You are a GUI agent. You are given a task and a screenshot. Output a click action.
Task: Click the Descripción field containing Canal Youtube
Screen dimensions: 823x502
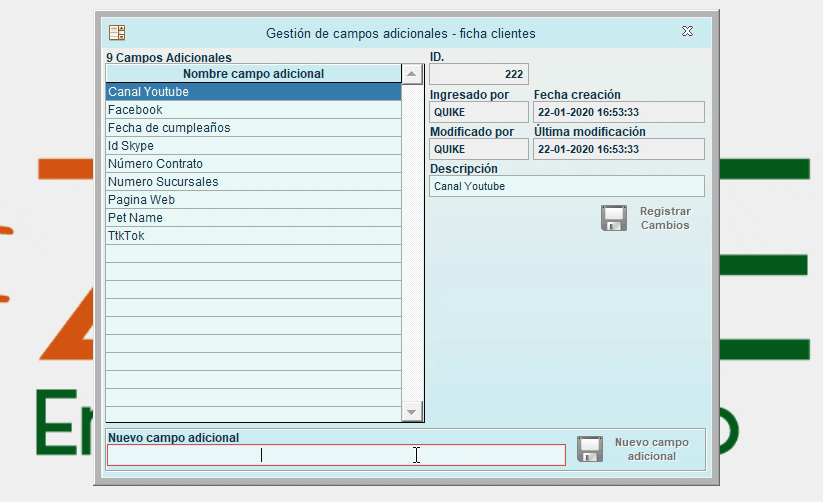[567, 186]
